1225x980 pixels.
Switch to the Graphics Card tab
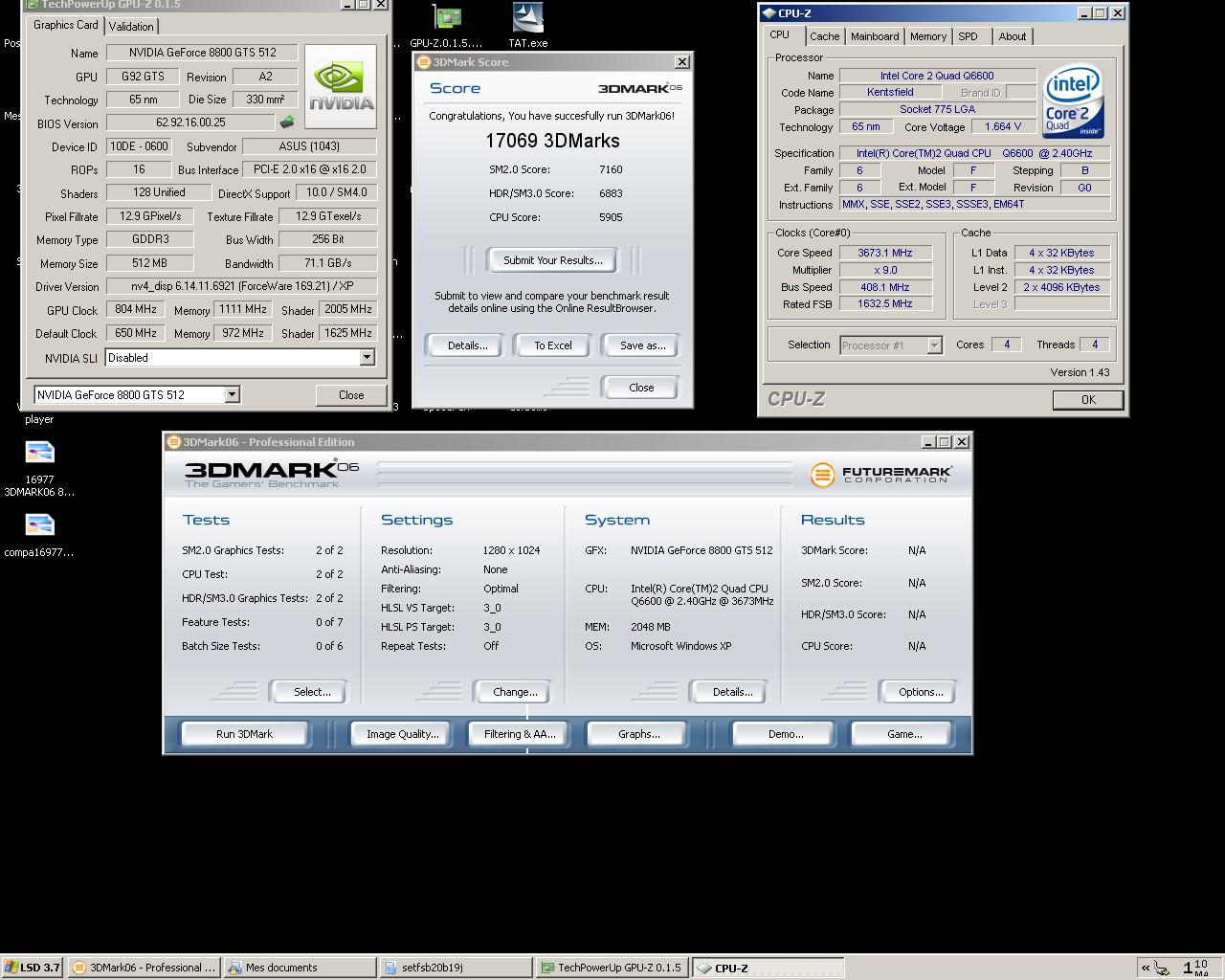click(65, 25)
